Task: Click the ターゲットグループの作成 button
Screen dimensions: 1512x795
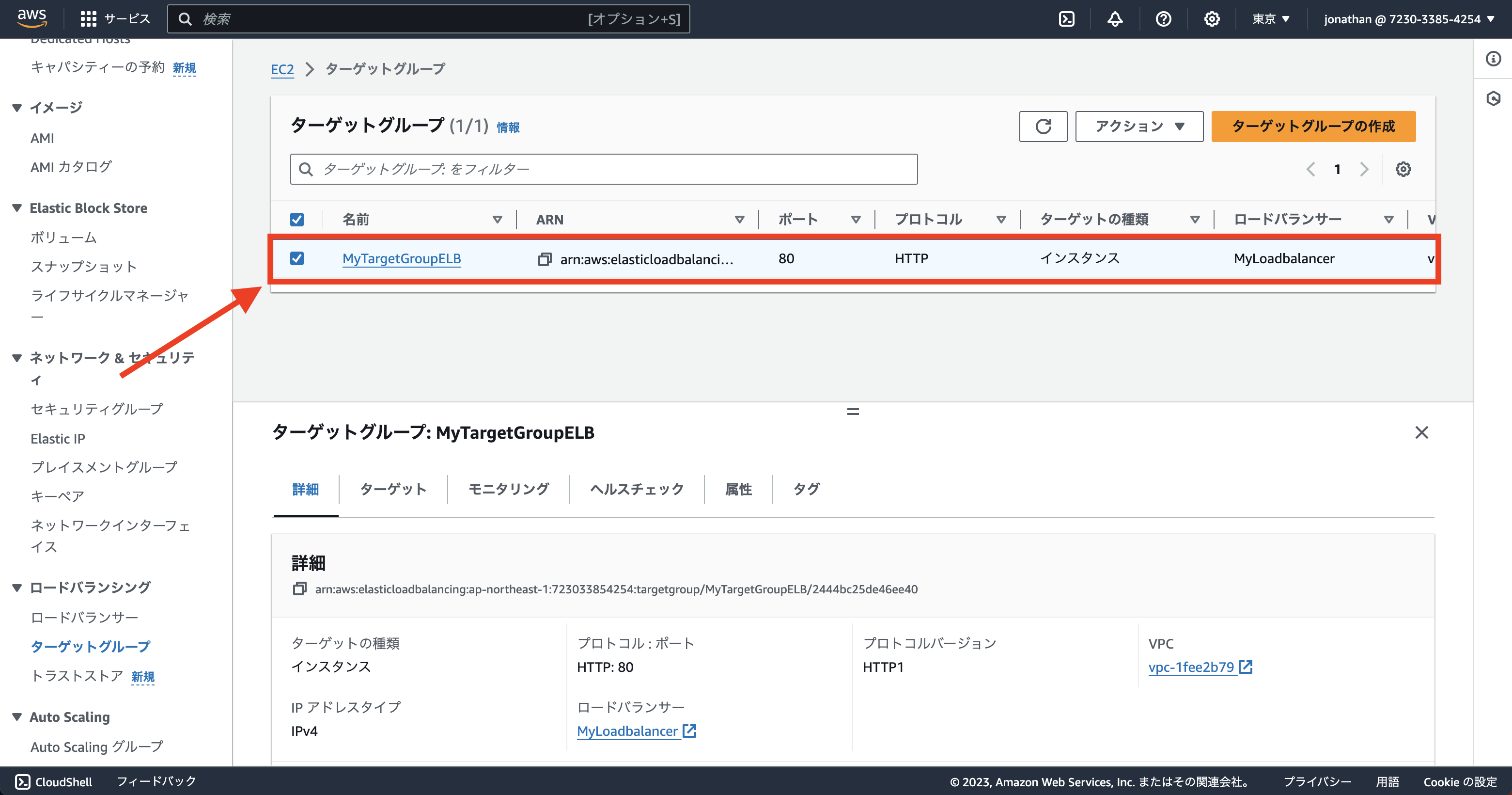Action: coord(1313,126)
